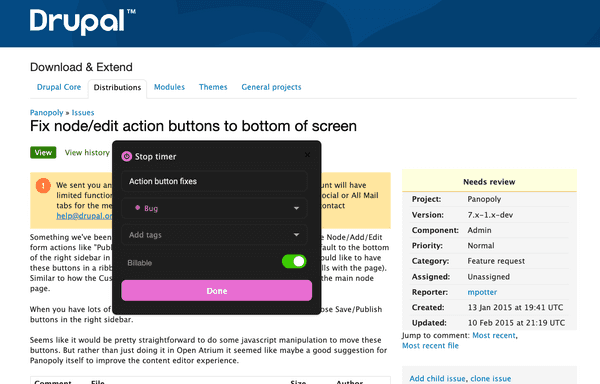Select the Normal priority value
The height and width of the screenshot is (384, 600).
(481, 246)
